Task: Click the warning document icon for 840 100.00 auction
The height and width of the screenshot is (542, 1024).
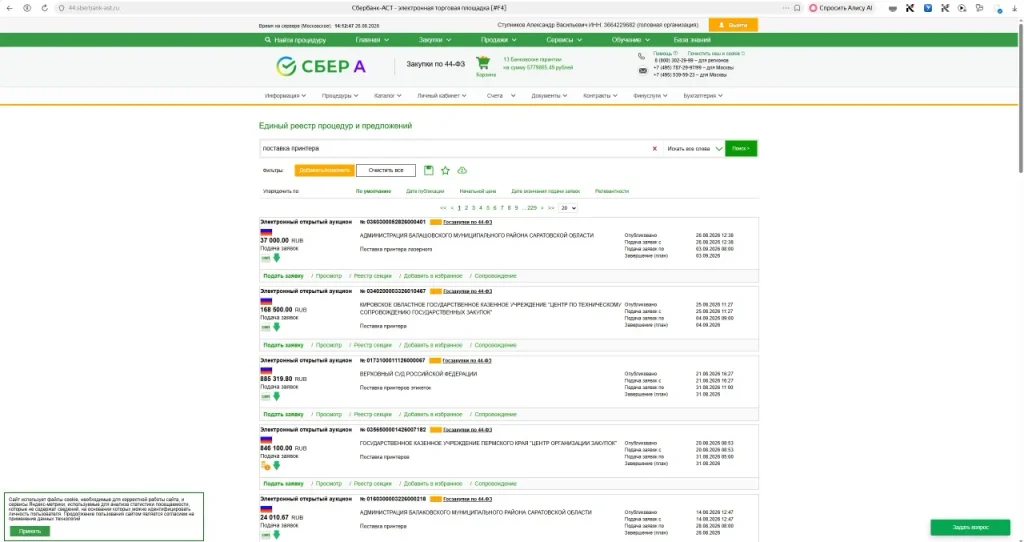Action: point(266,466)
